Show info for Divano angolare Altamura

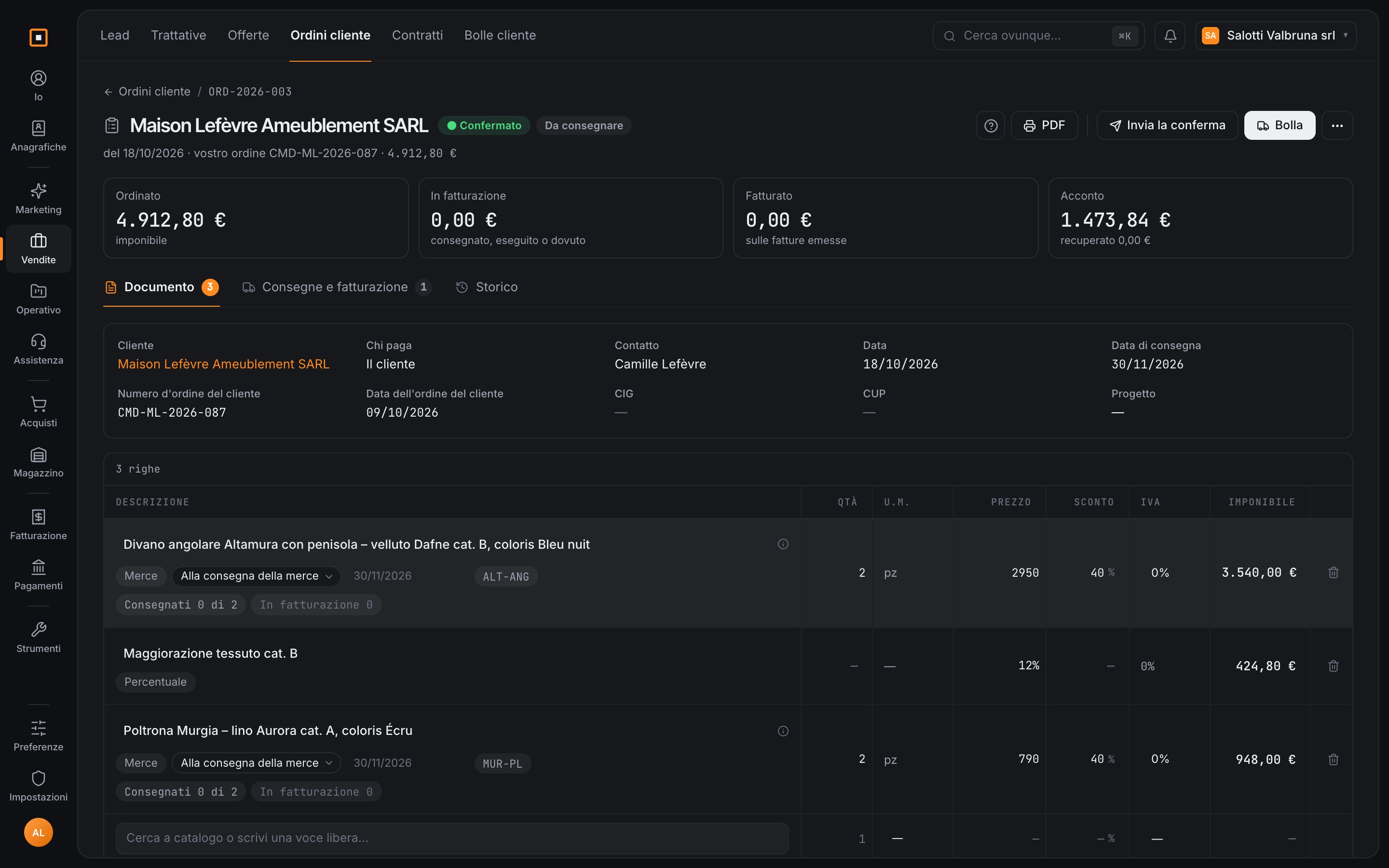point(783,544)
